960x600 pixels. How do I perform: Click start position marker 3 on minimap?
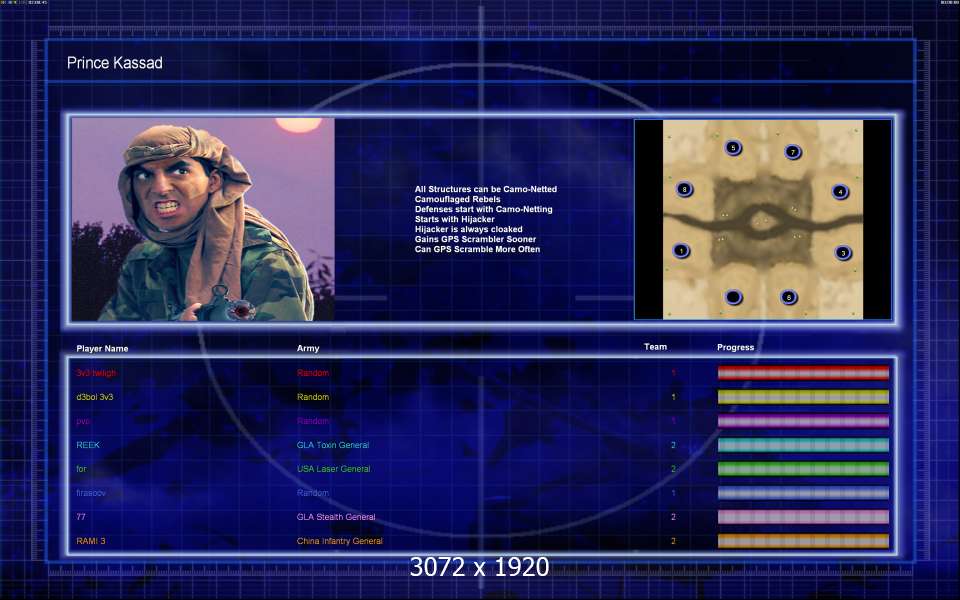[x=843, y=253]
